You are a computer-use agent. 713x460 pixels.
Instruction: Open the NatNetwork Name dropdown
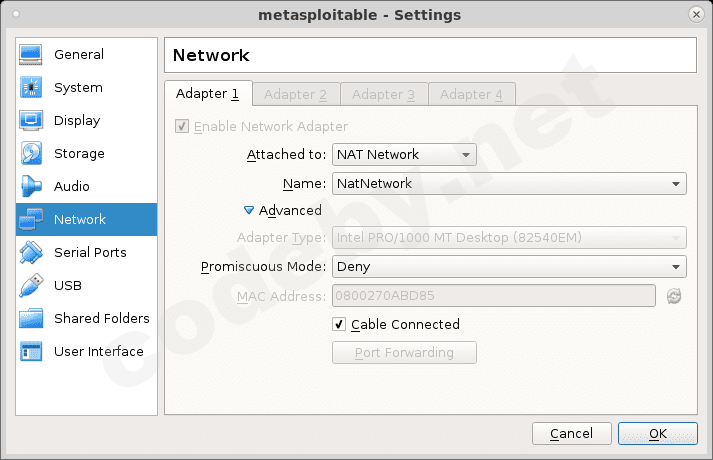[508, 184]
